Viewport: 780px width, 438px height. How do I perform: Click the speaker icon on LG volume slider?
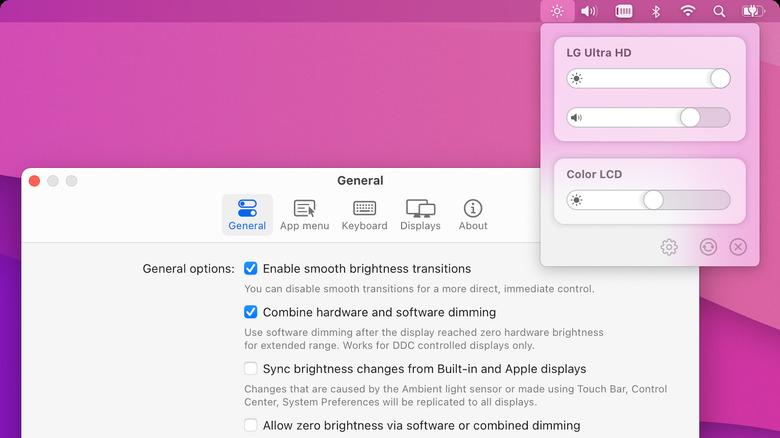pyautogui.click(x=576, y=118)
